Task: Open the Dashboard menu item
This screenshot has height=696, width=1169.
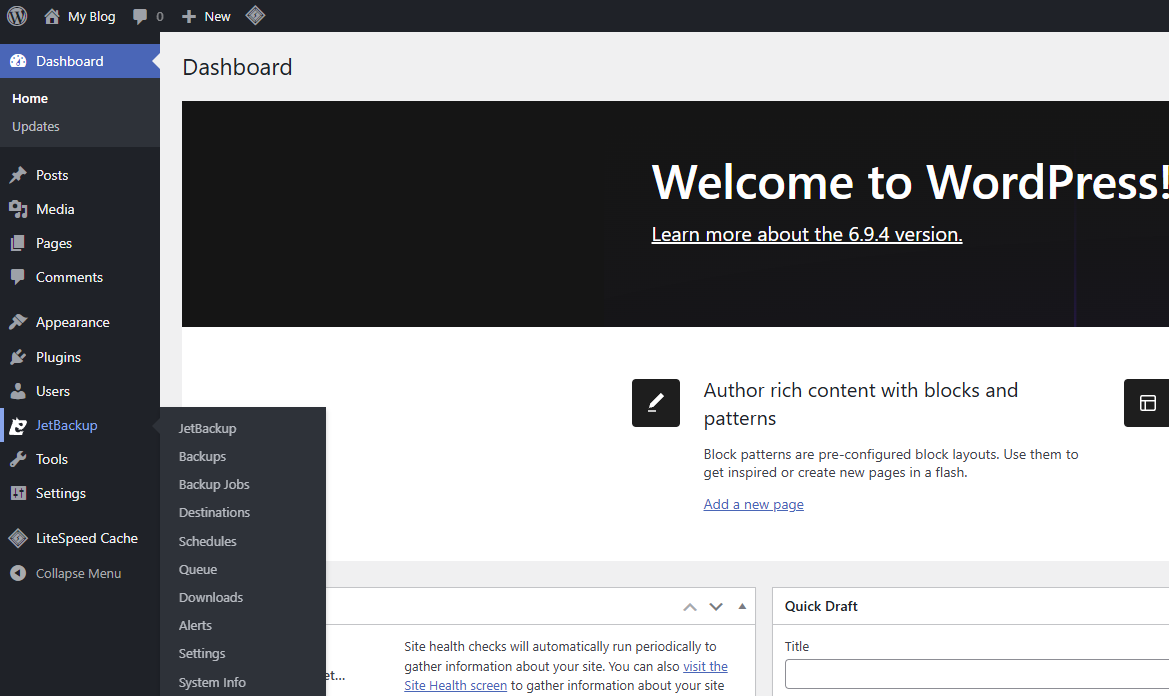Action: [80, 61]
